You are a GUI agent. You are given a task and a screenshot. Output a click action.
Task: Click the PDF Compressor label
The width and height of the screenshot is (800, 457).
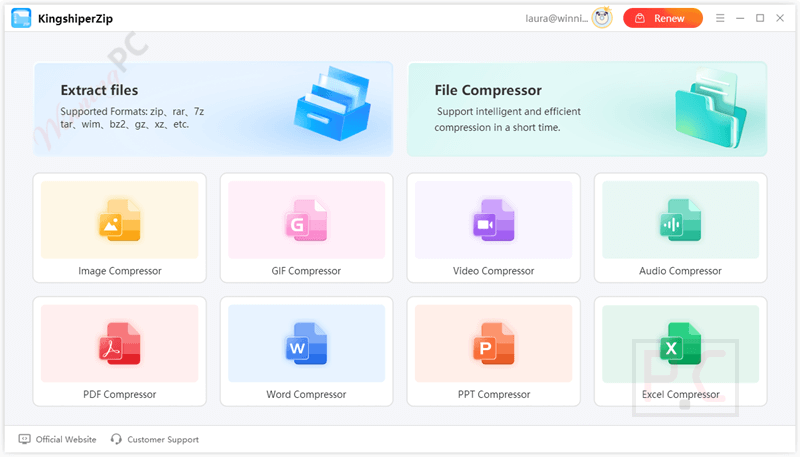pyautogui.click(x=119, y=394)
